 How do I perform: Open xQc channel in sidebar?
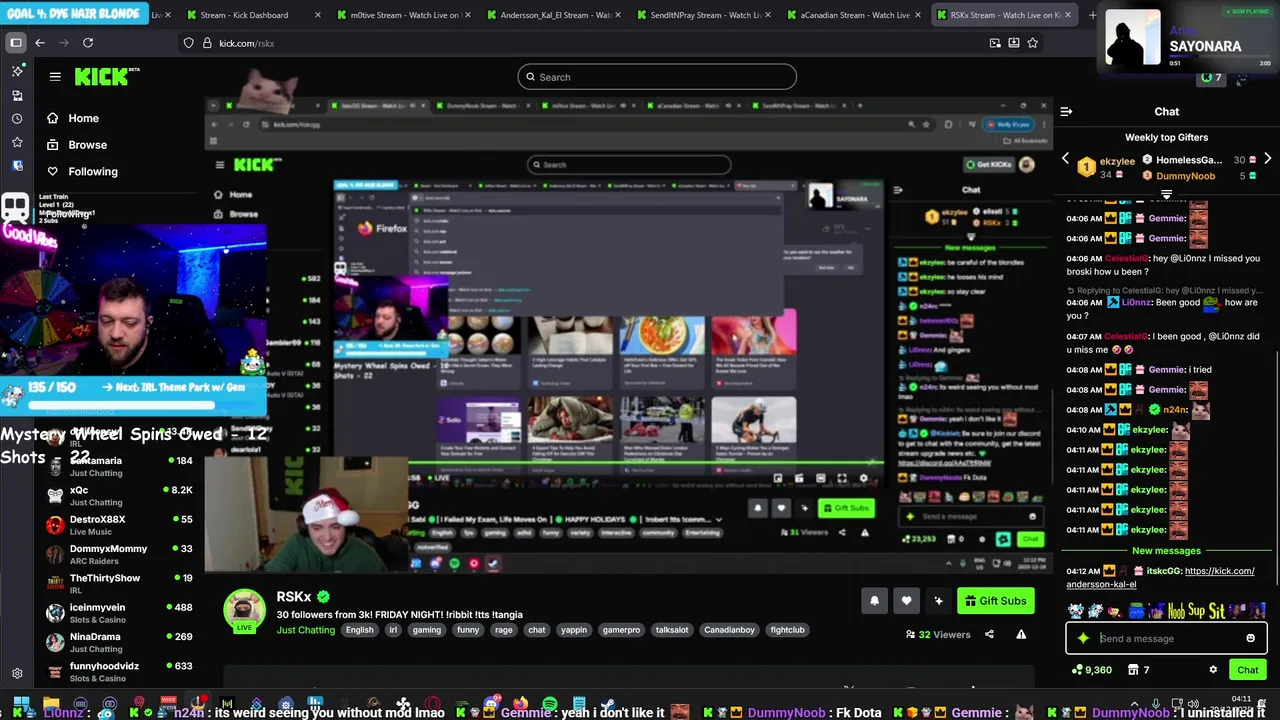120,496
